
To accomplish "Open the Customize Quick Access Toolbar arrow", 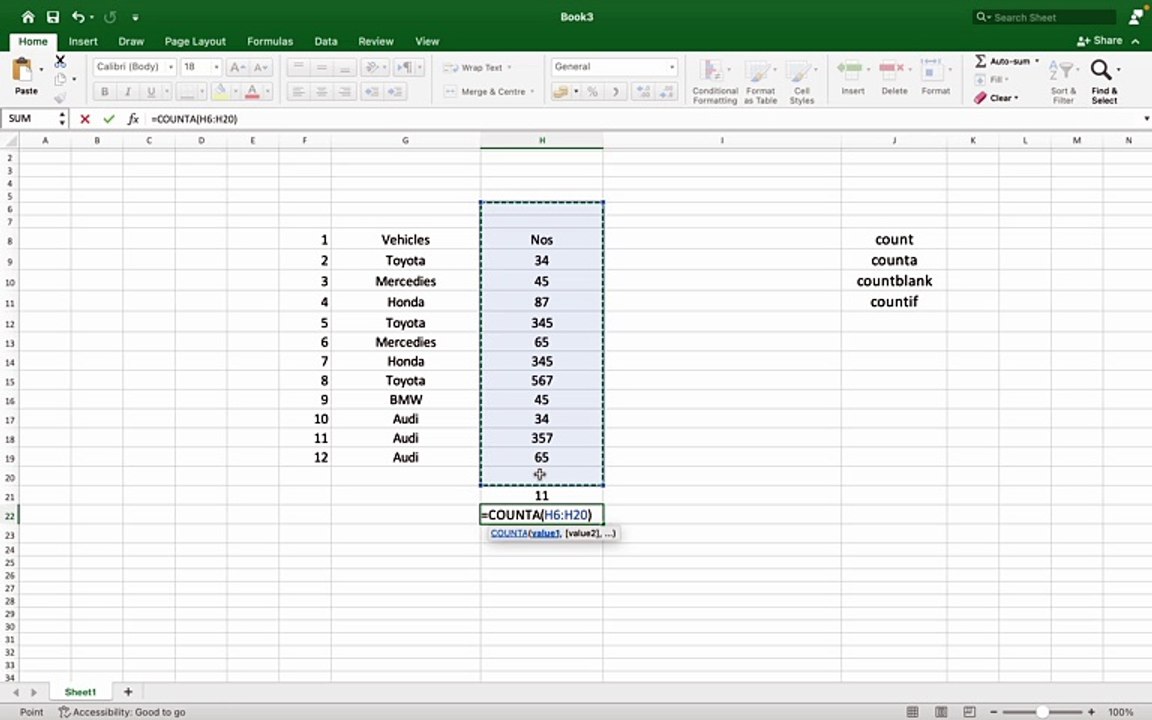I will 136,17.
